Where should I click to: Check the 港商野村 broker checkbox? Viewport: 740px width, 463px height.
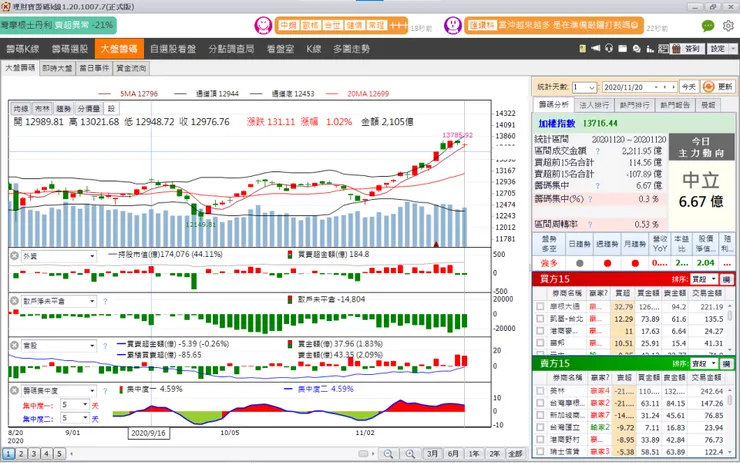[x=540, y=439]
